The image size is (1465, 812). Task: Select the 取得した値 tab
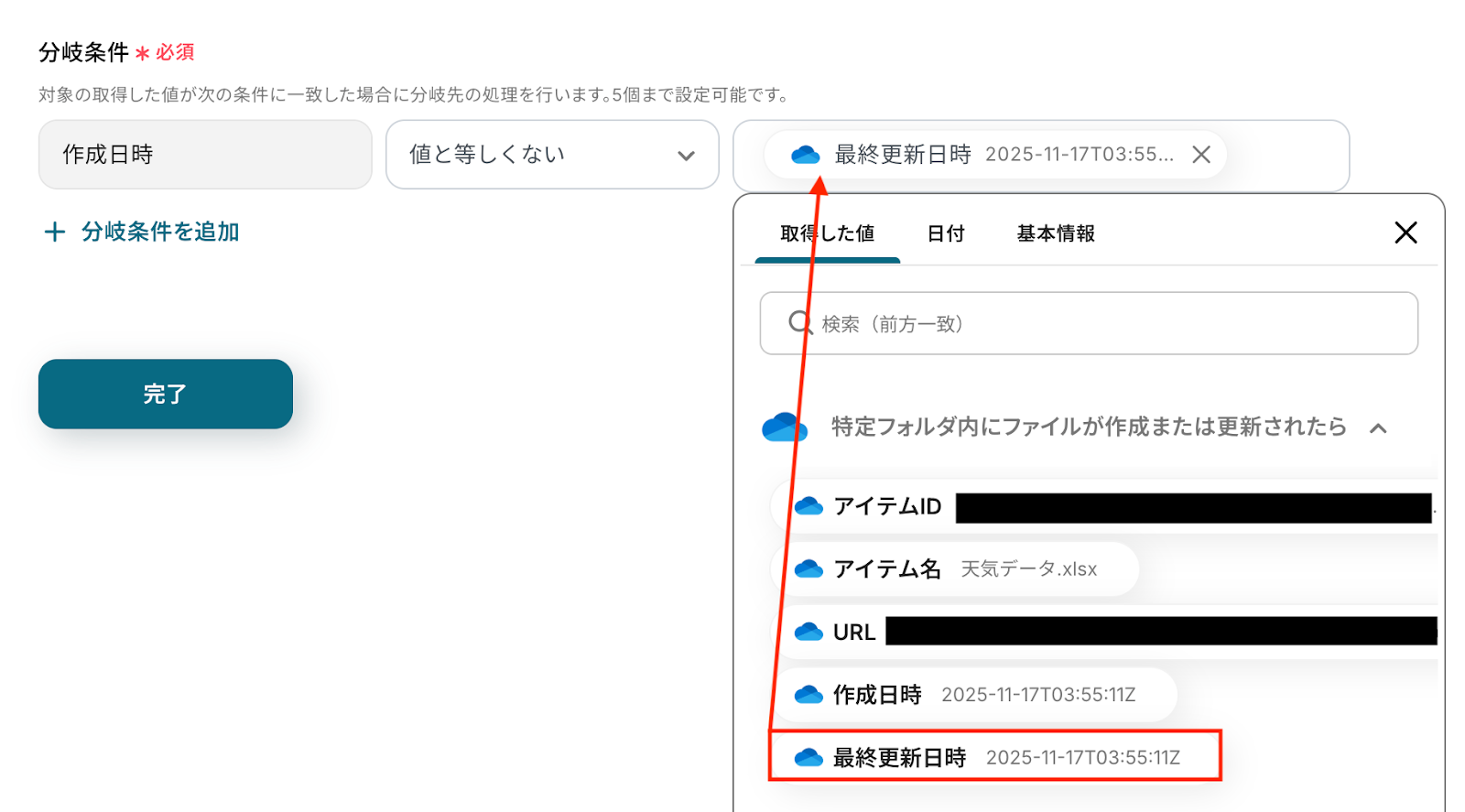coord(828,233)
